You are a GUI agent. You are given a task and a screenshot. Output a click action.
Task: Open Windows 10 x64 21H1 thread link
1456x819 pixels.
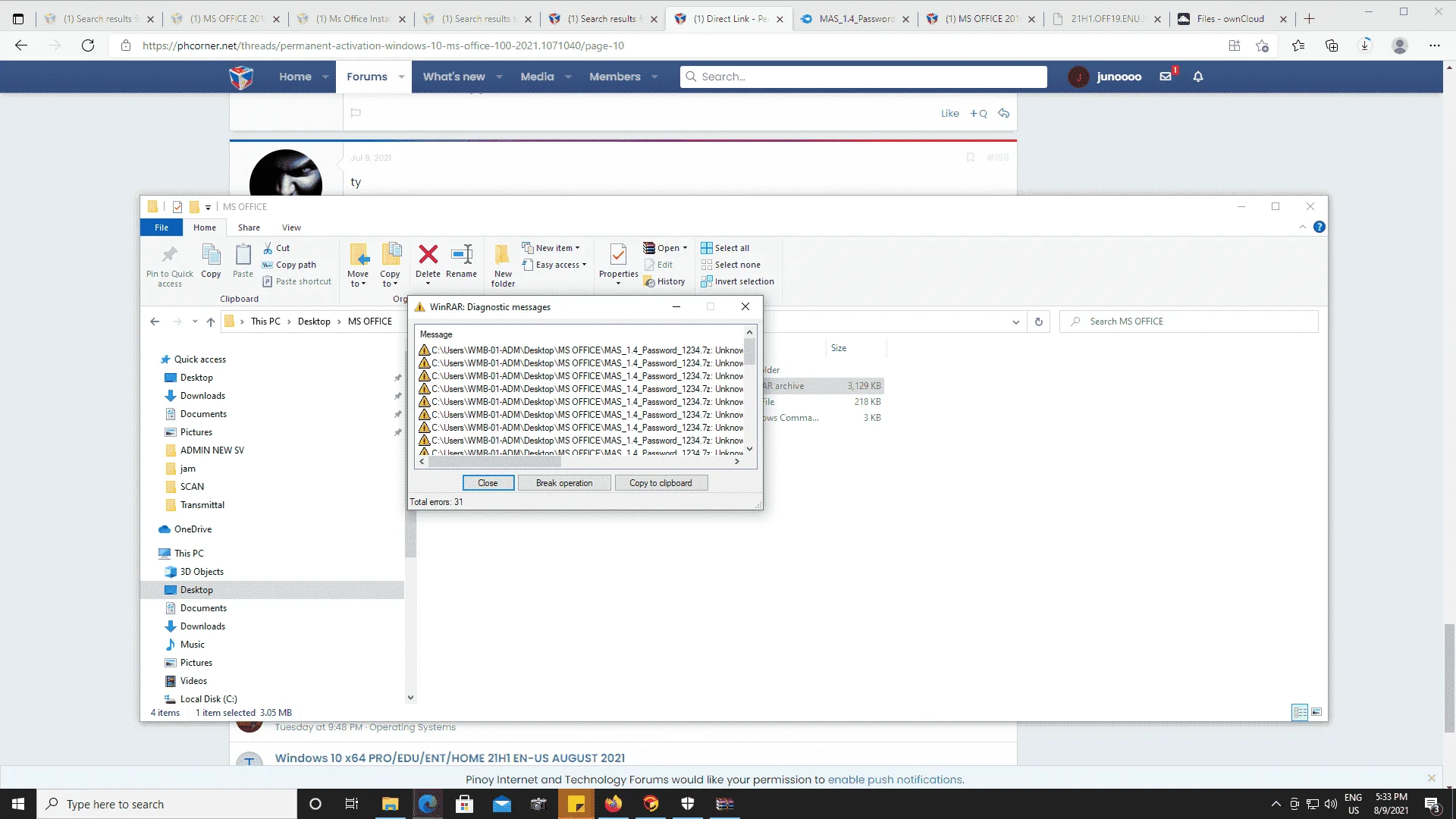click(x=450, y=758)
